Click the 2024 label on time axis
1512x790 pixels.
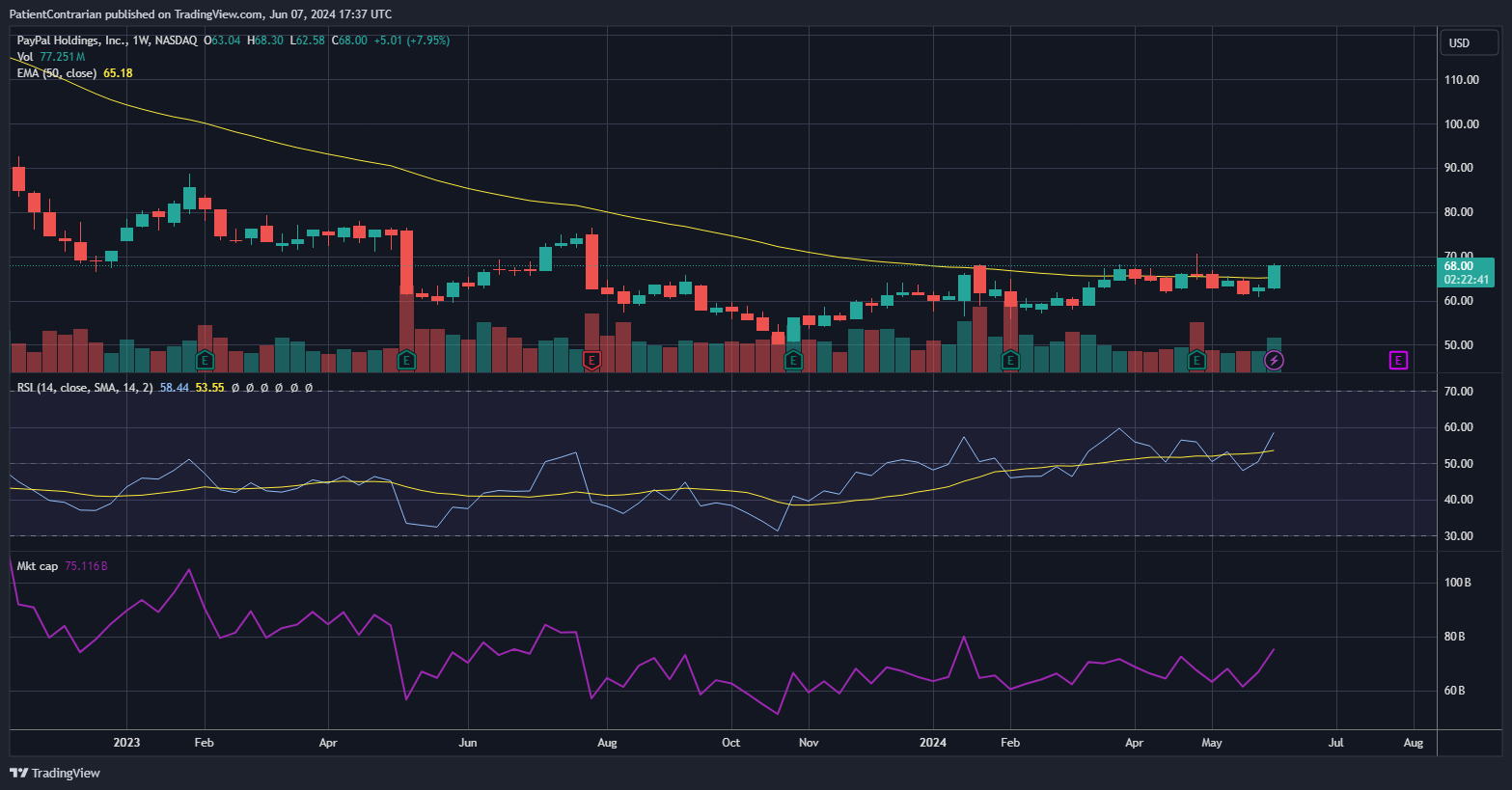[x=933, y=743]
